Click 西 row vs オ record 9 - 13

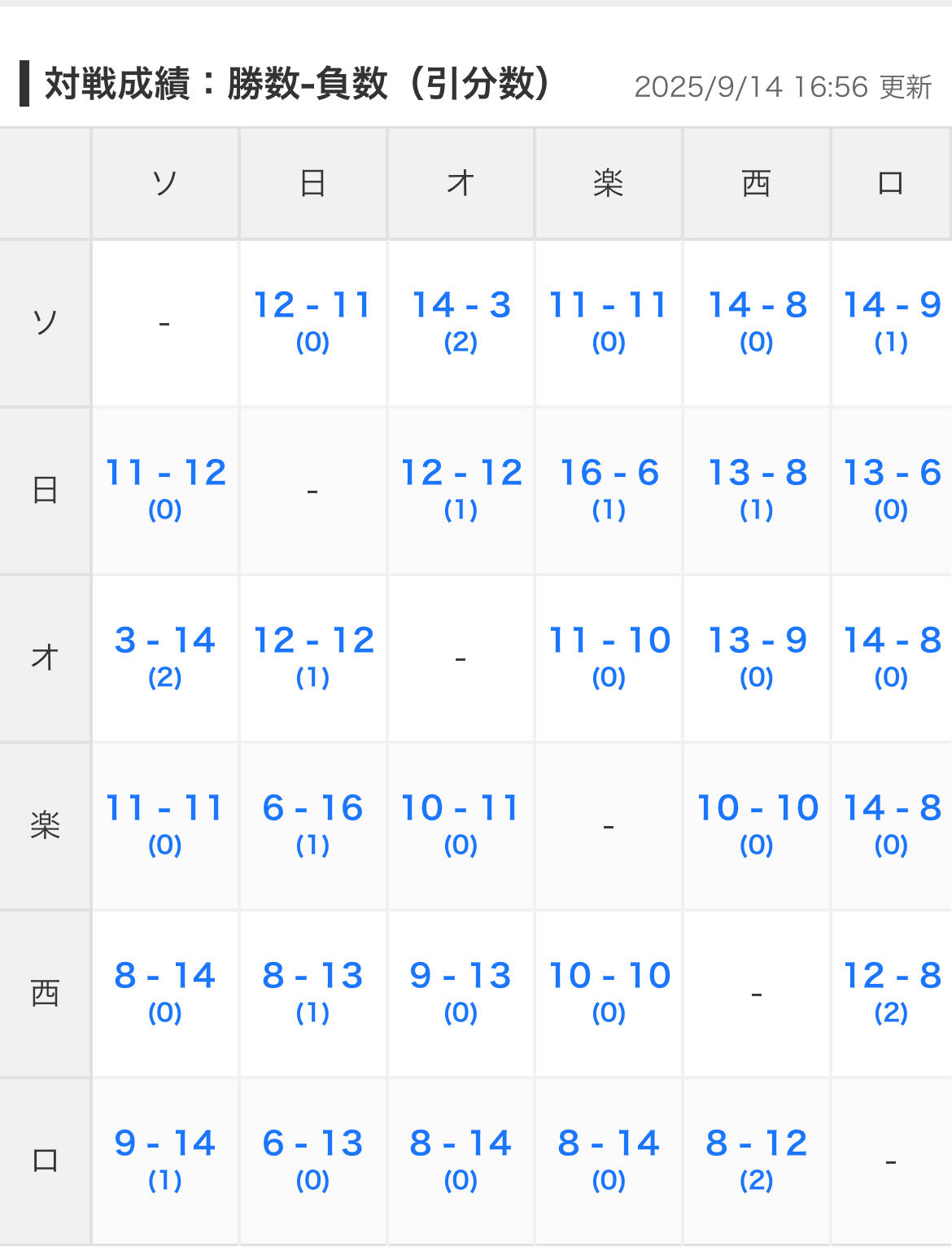[461, 977]
